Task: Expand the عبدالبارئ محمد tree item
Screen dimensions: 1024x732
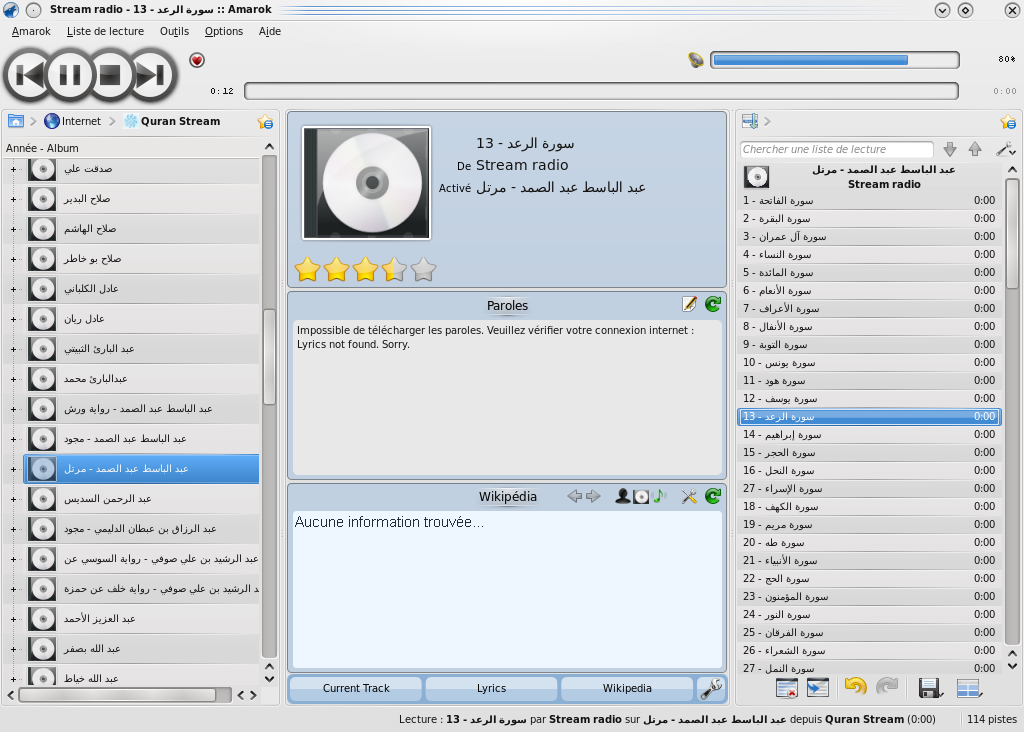Action: 13,379
